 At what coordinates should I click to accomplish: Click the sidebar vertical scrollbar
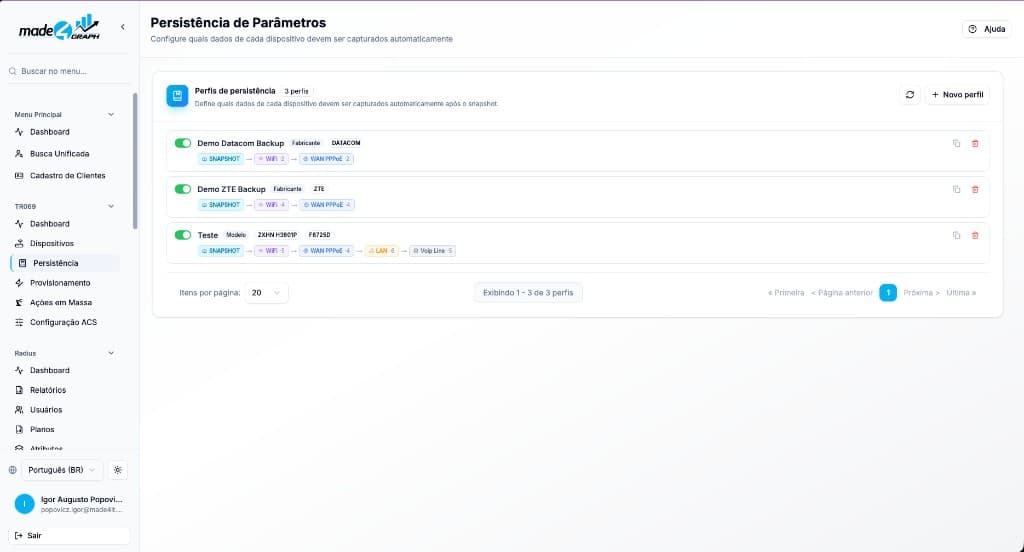(x=135, y=161)
